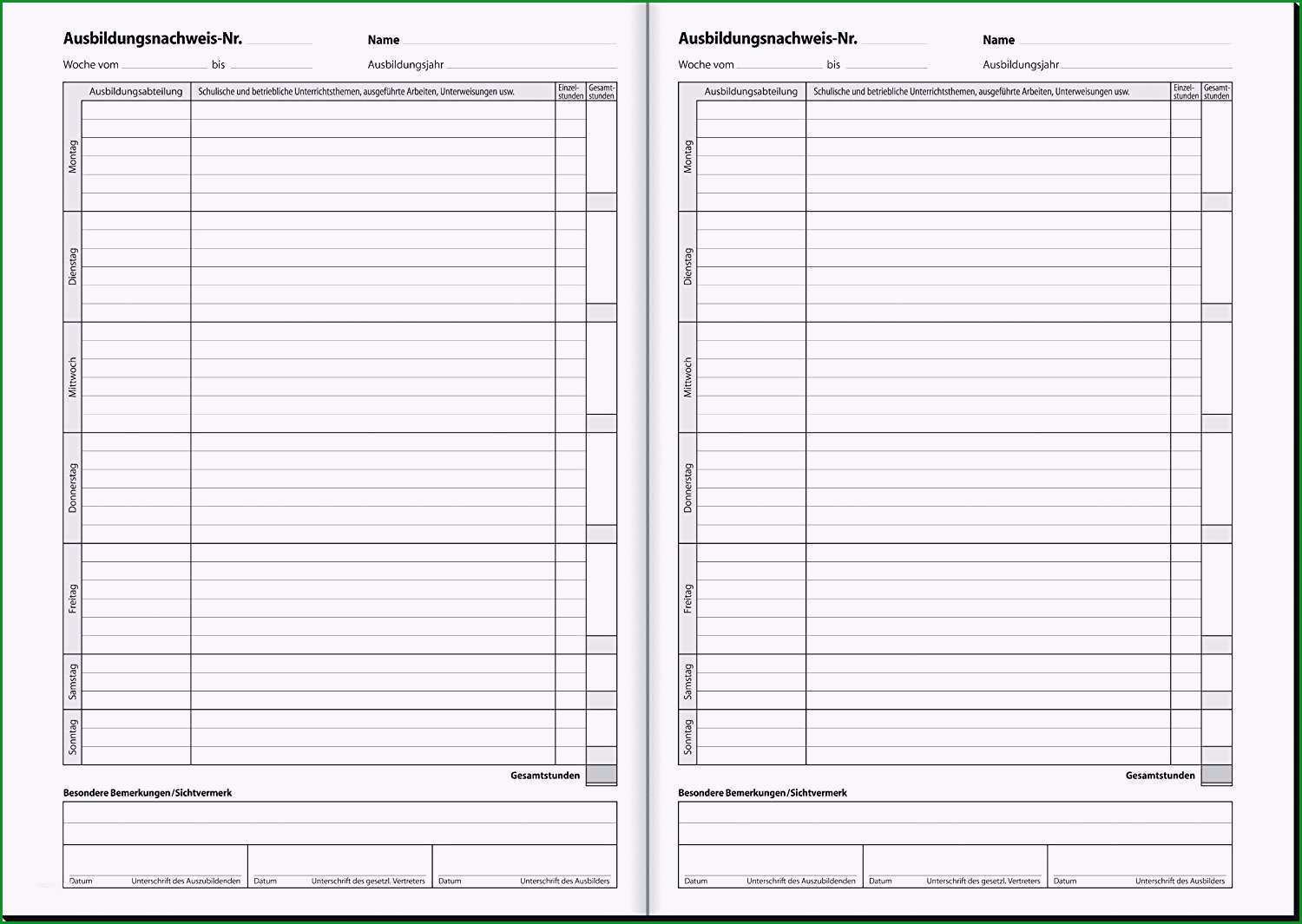The height and width of the screenshot is (924, 1302).
Task: Select the Dienstag label on right page
Action: point(687,266)
